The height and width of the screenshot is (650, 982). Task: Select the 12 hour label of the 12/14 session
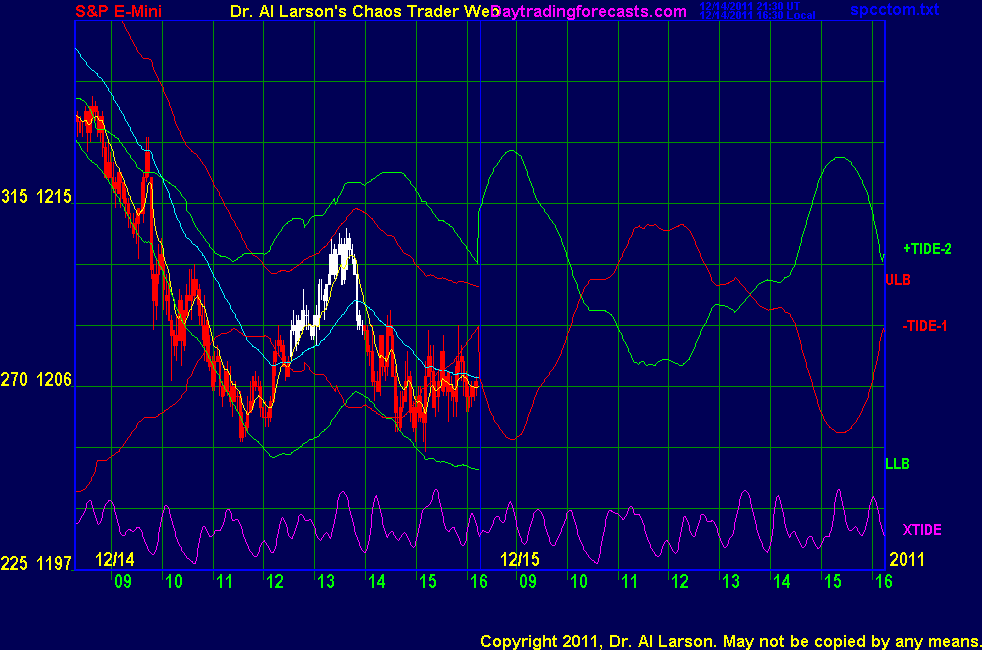click(275, 582)
